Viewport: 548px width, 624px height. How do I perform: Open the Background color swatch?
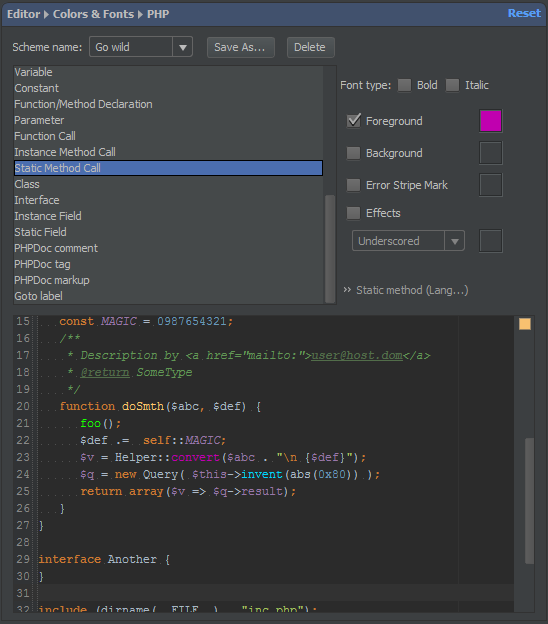click(491, 153)
